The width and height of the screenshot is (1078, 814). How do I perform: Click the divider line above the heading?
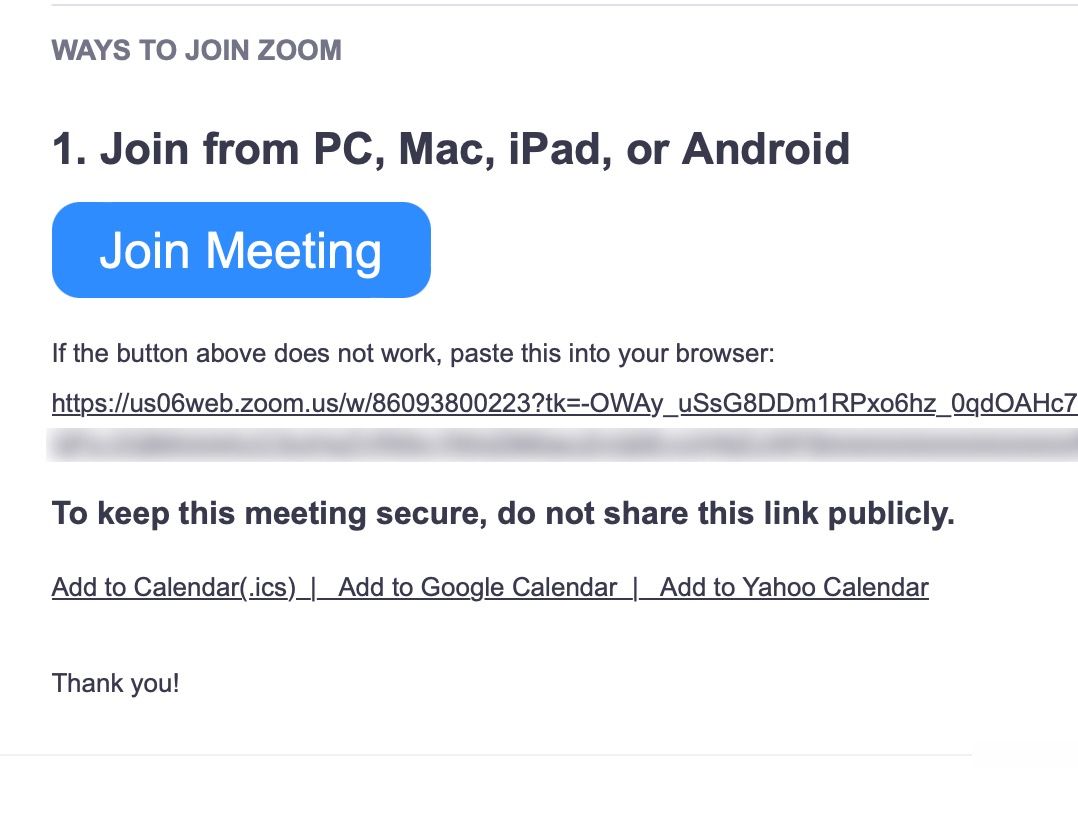[x=560, y=5]
